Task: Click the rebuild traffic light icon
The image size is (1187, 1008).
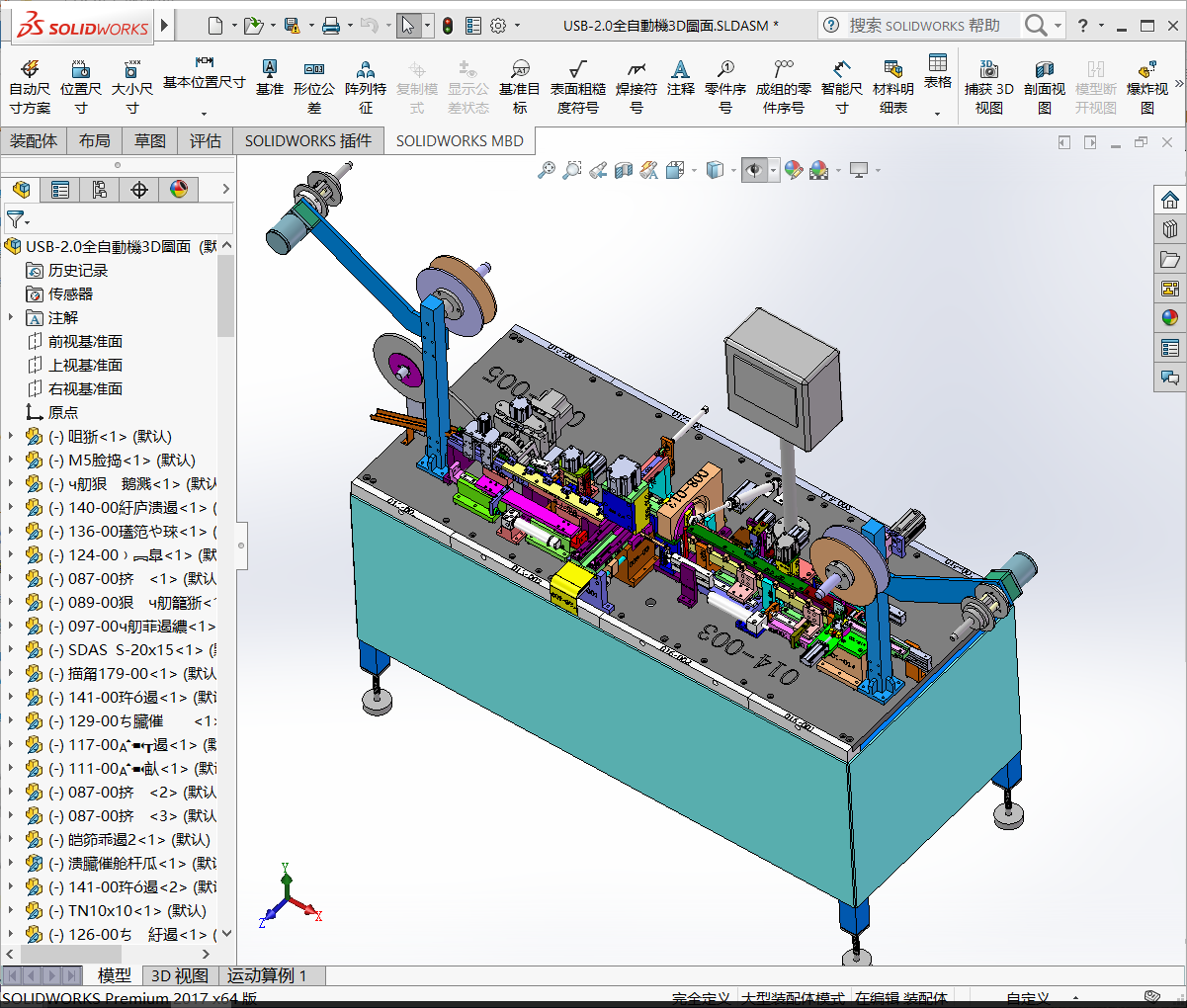Action: tap(448, 26)
